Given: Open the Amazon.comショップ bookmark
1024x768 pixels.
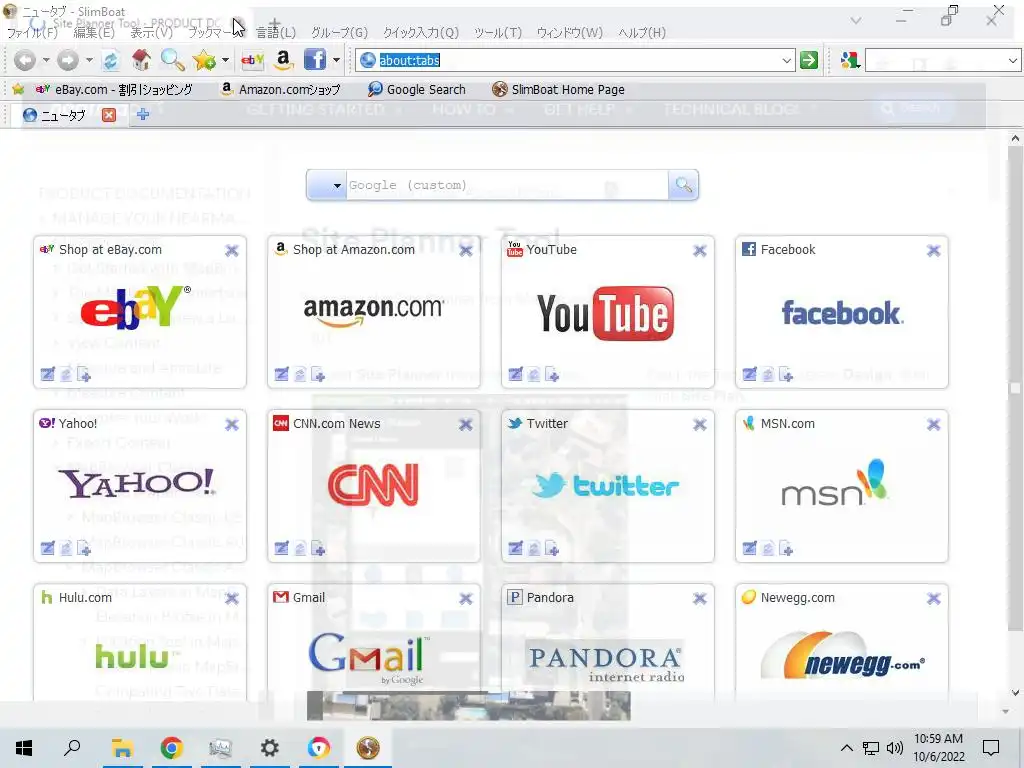Looking at the screenshot, I should coord(281,89).
